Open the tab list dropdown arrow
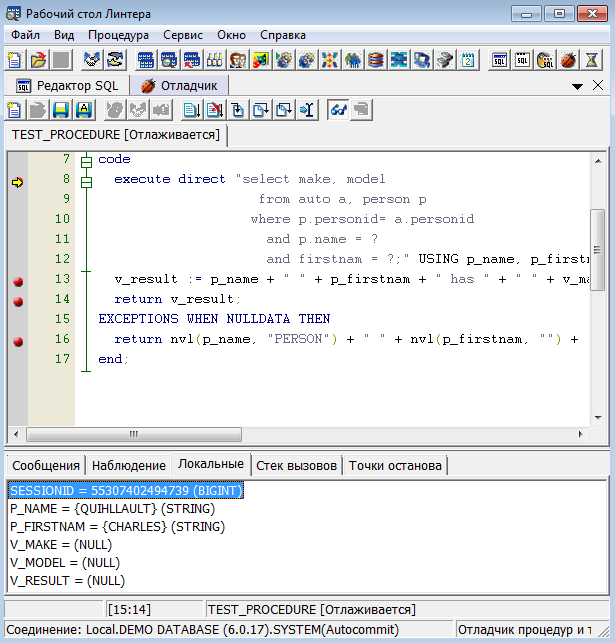Image resolution: width=615 pixels, height=643 pixels. point(578,86)
